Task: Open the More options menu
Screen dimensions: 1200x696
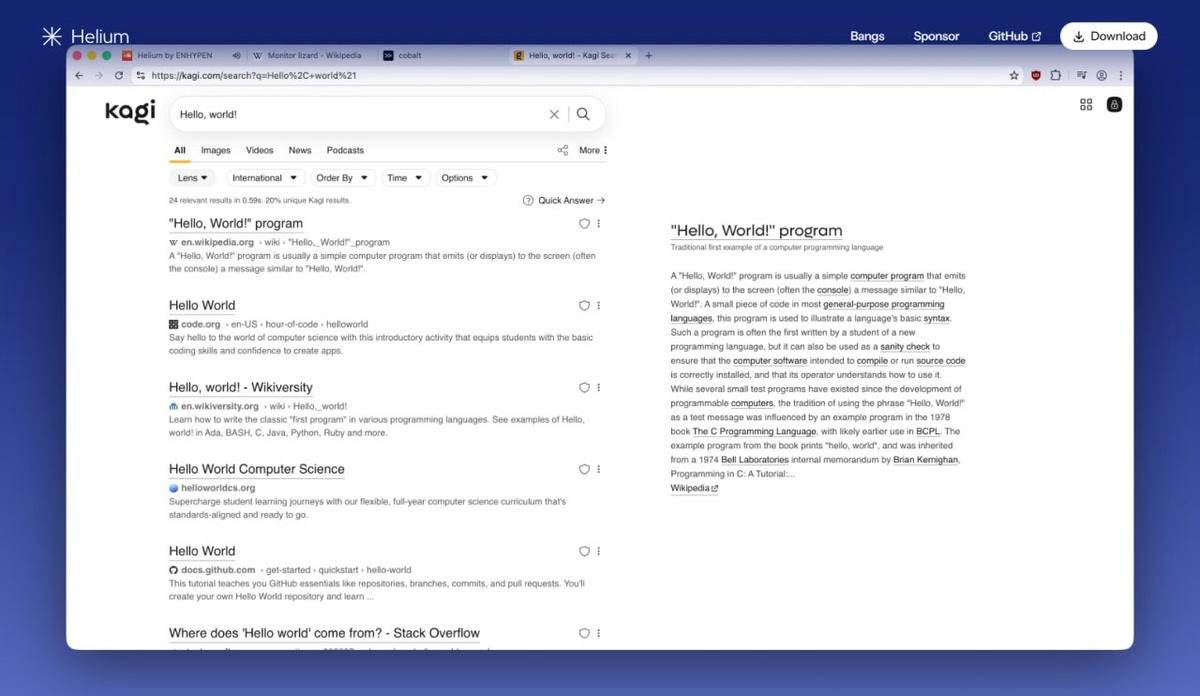Action: (x=593, y=150)
